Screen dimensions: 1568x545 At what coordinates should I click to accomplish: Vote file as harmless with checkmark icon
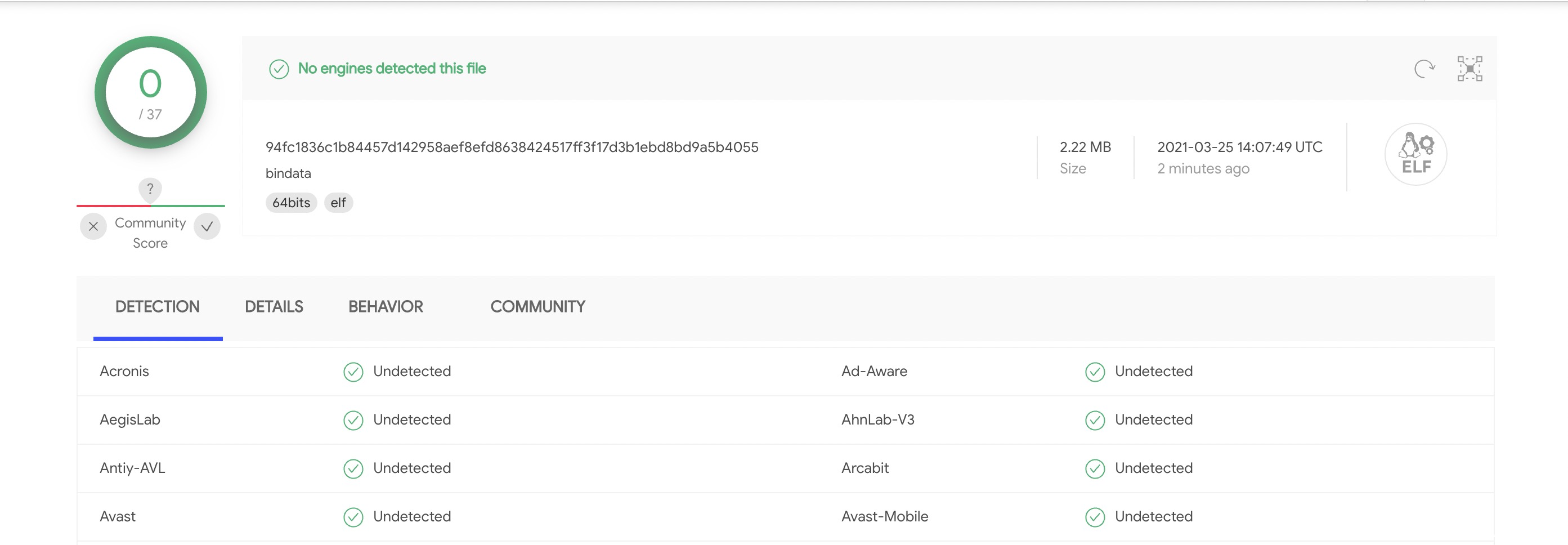(x=207, y=226)
